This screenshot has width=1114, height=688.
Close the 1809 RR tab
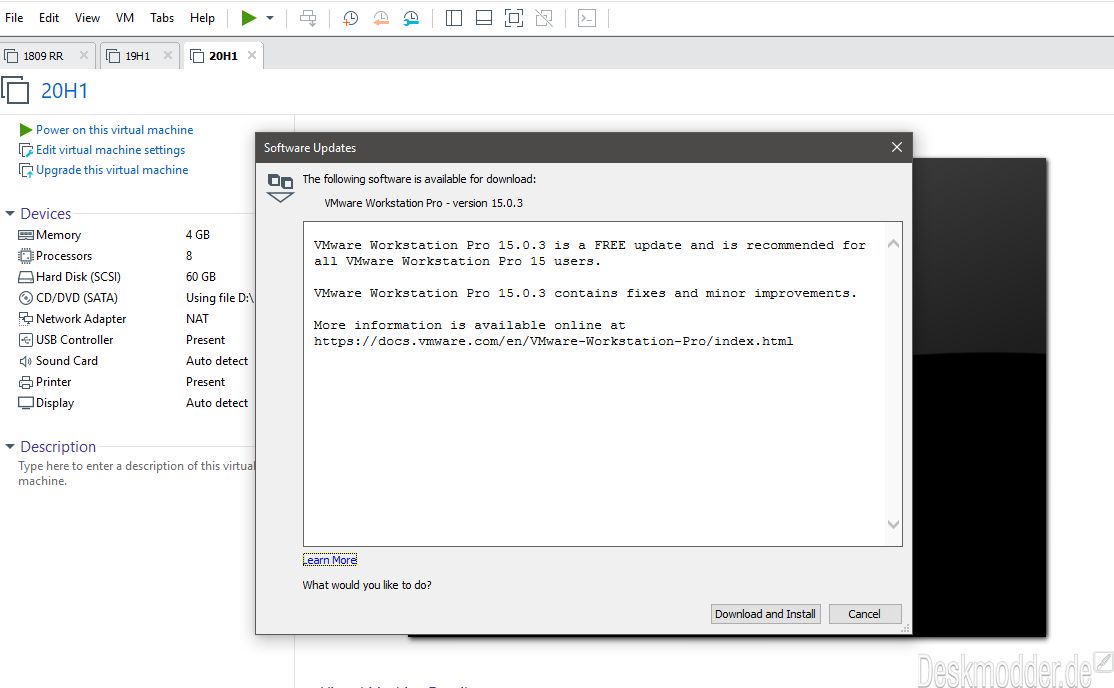84,55
